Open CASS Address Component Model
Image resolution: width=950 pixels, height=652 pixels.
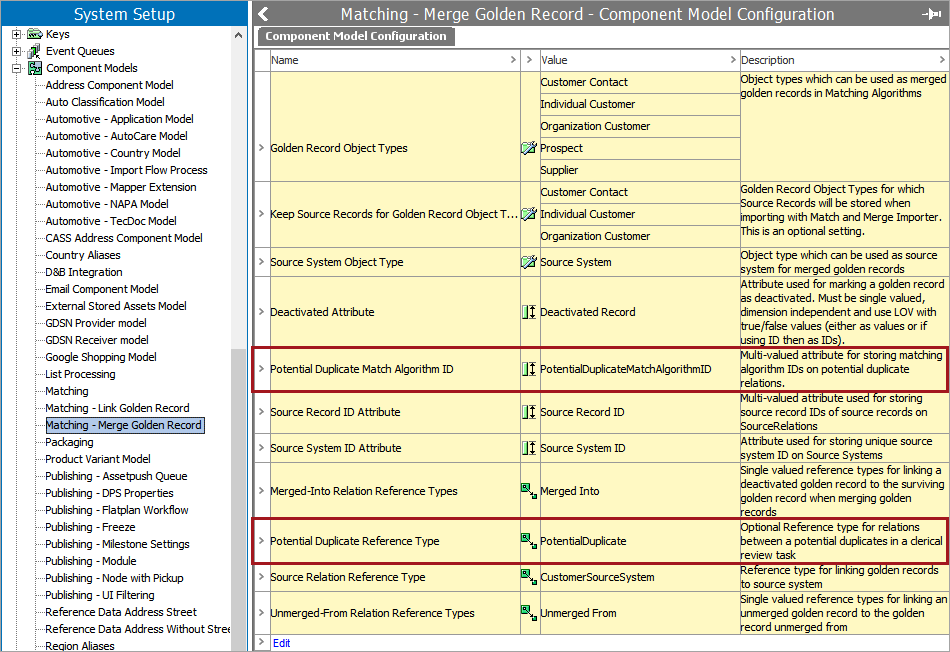[124, 238]
